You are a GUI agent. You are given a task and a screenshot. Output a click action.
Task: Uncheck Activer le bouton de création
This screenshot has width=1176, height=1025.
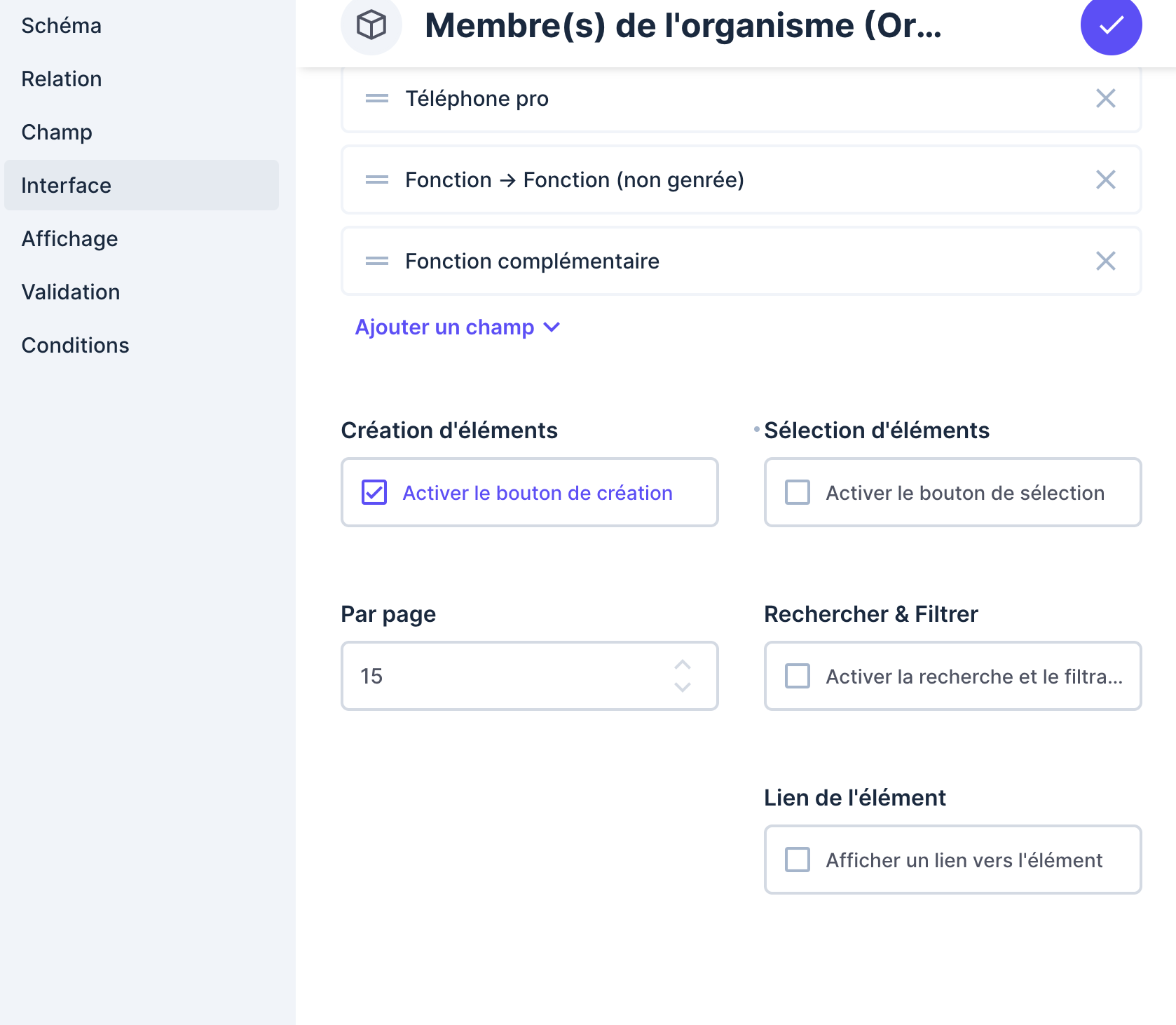coord(374,492)
